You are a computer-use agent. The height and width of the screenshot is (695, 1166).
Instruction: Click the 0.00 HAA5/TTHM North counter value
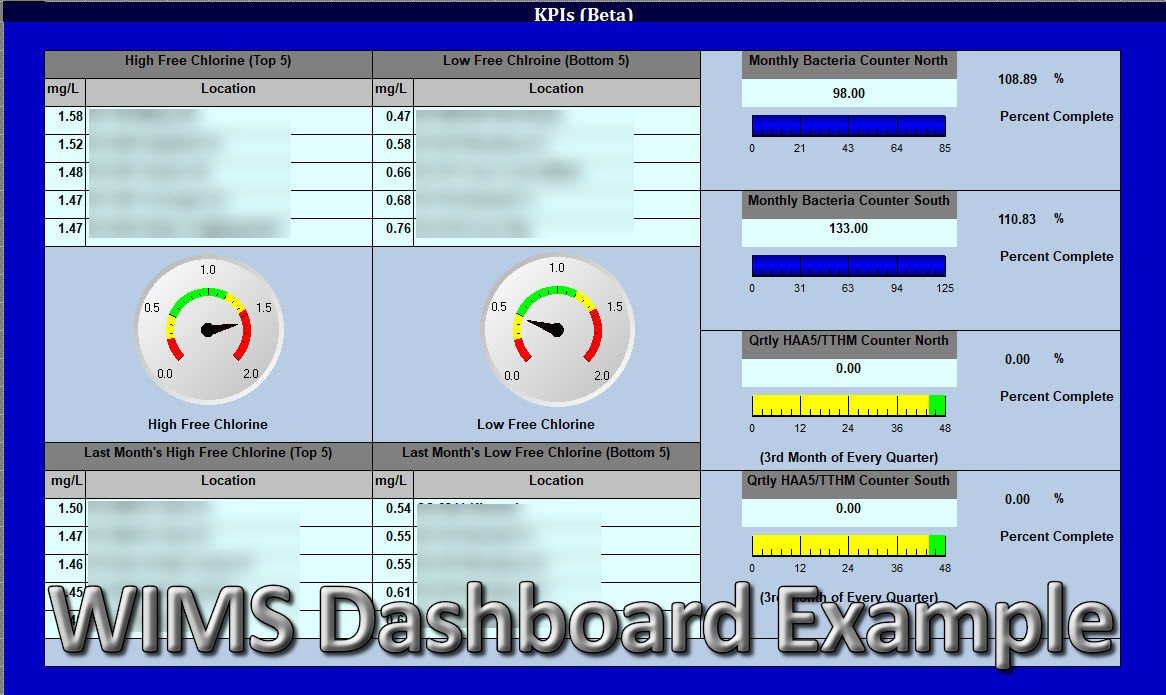coord(848,369)
